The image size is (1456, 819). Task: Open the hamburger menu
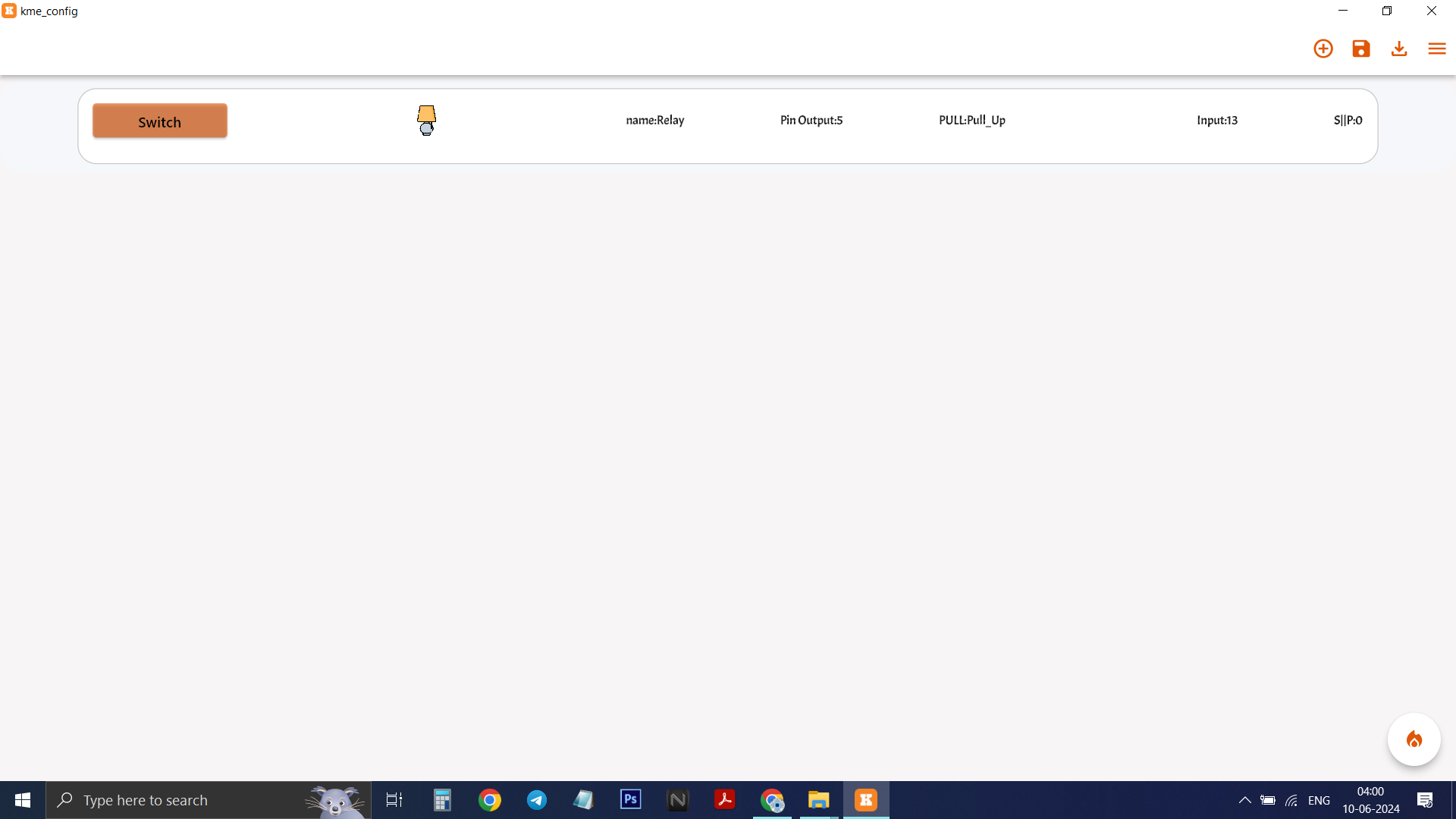[1437, 49]
